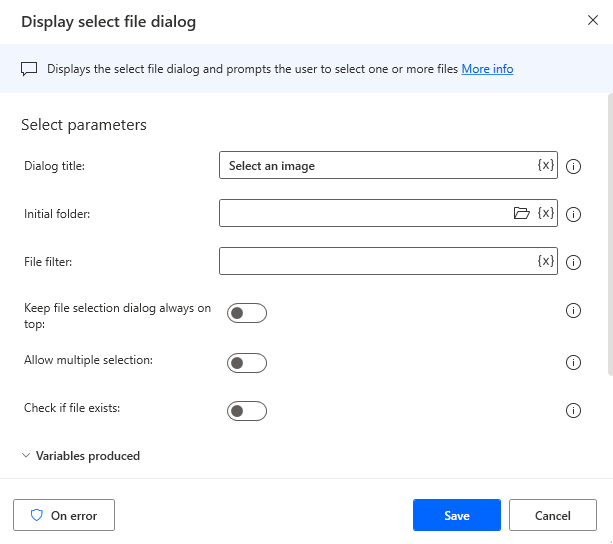613x544 pixels.
Task: Show info for Keep dialog always on top
Action: click(574, 311)
